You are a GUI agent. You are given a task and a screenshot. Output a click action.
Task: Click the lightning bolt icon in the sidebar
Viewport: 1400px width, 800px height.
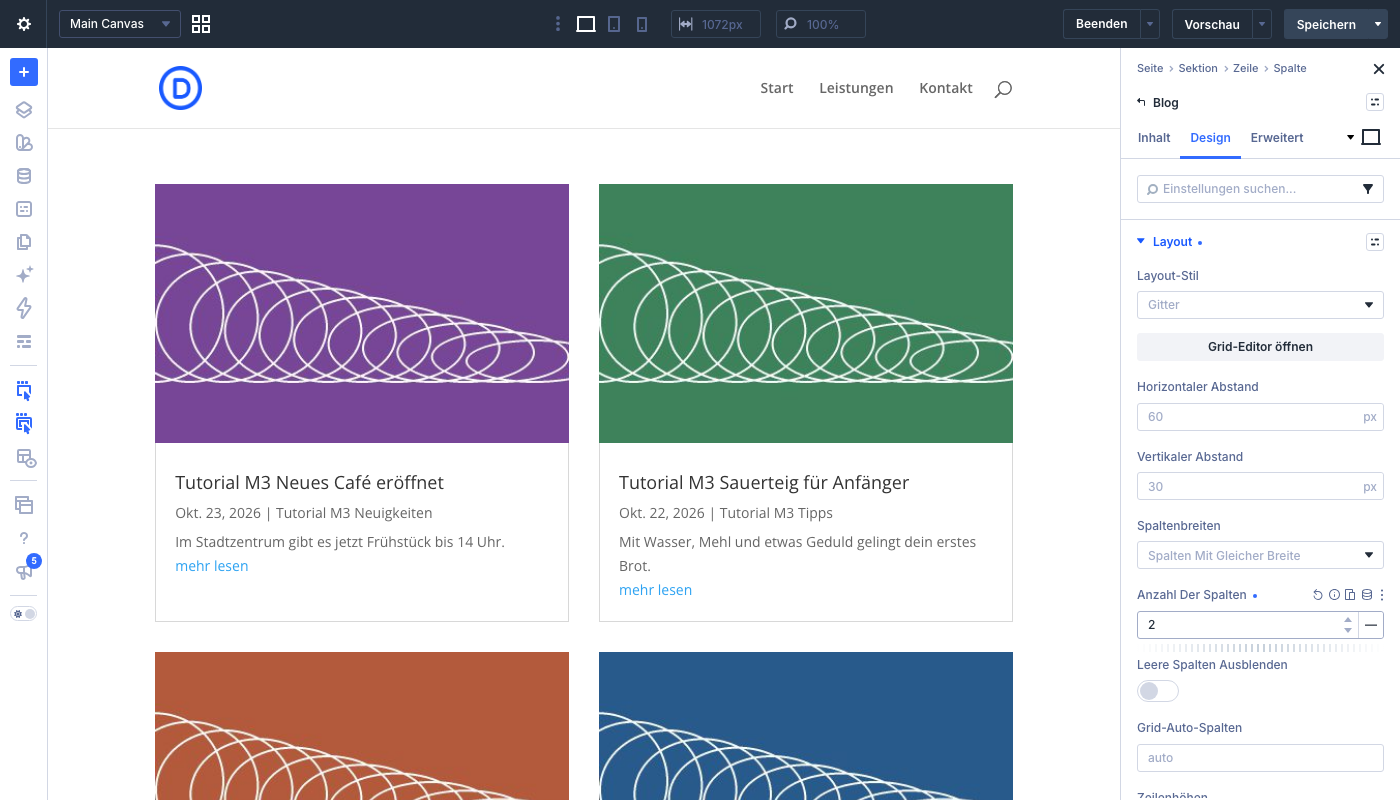(24, 308)
